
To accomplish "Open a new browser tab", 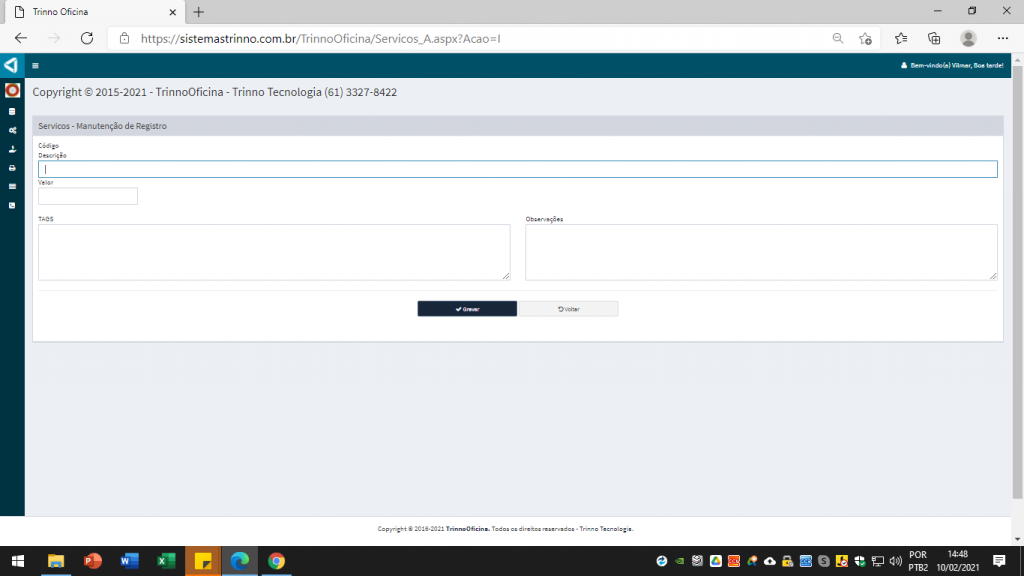I will click(x=198, y=12).
